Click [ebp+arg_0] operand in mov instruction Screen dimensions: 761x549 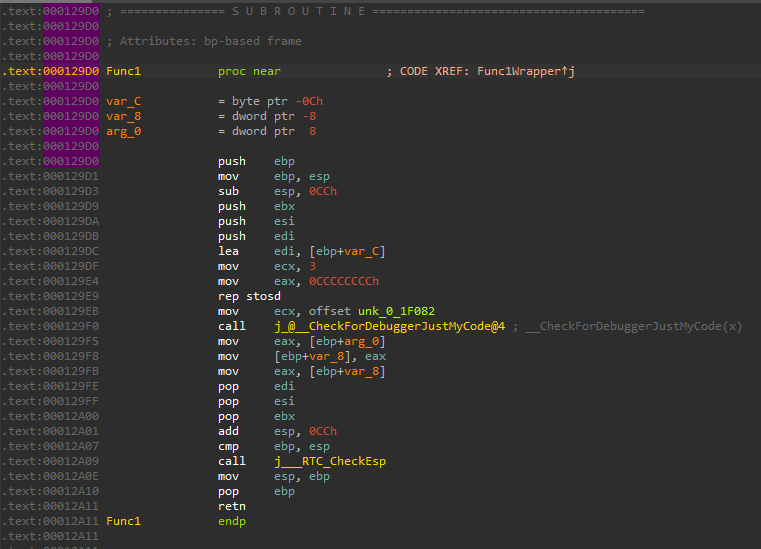click(x=349, y=342)
